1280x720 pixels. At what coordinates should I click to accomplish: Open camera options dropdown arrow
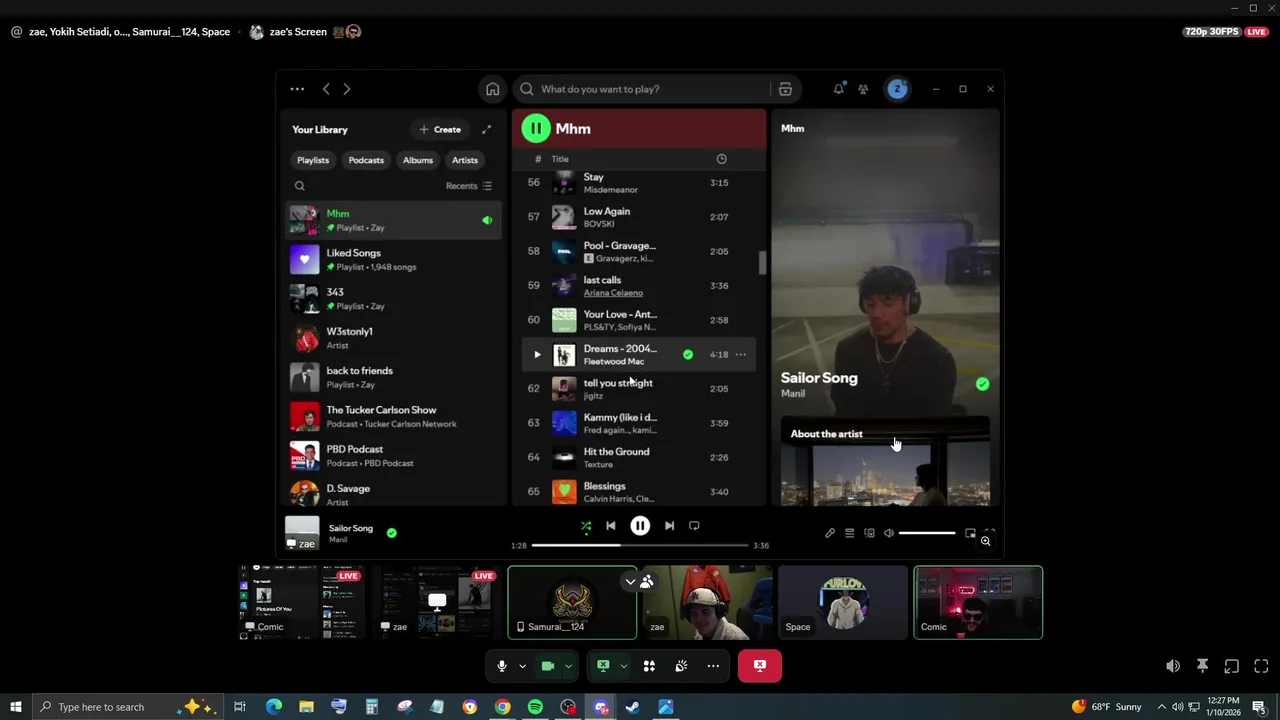568,666
